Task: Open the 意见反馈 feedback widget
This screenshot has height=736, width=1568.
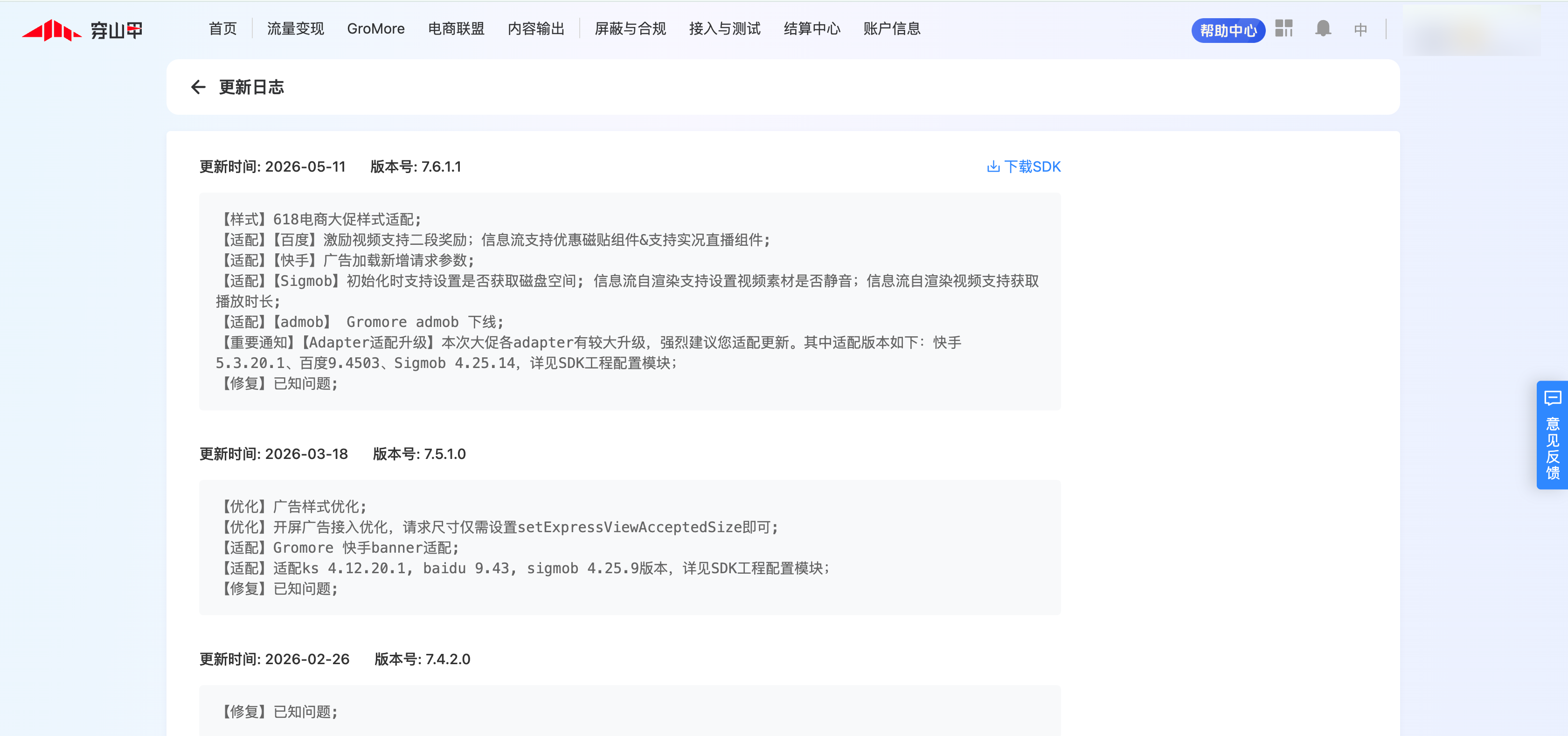Action: click(x=1552, y=435)
